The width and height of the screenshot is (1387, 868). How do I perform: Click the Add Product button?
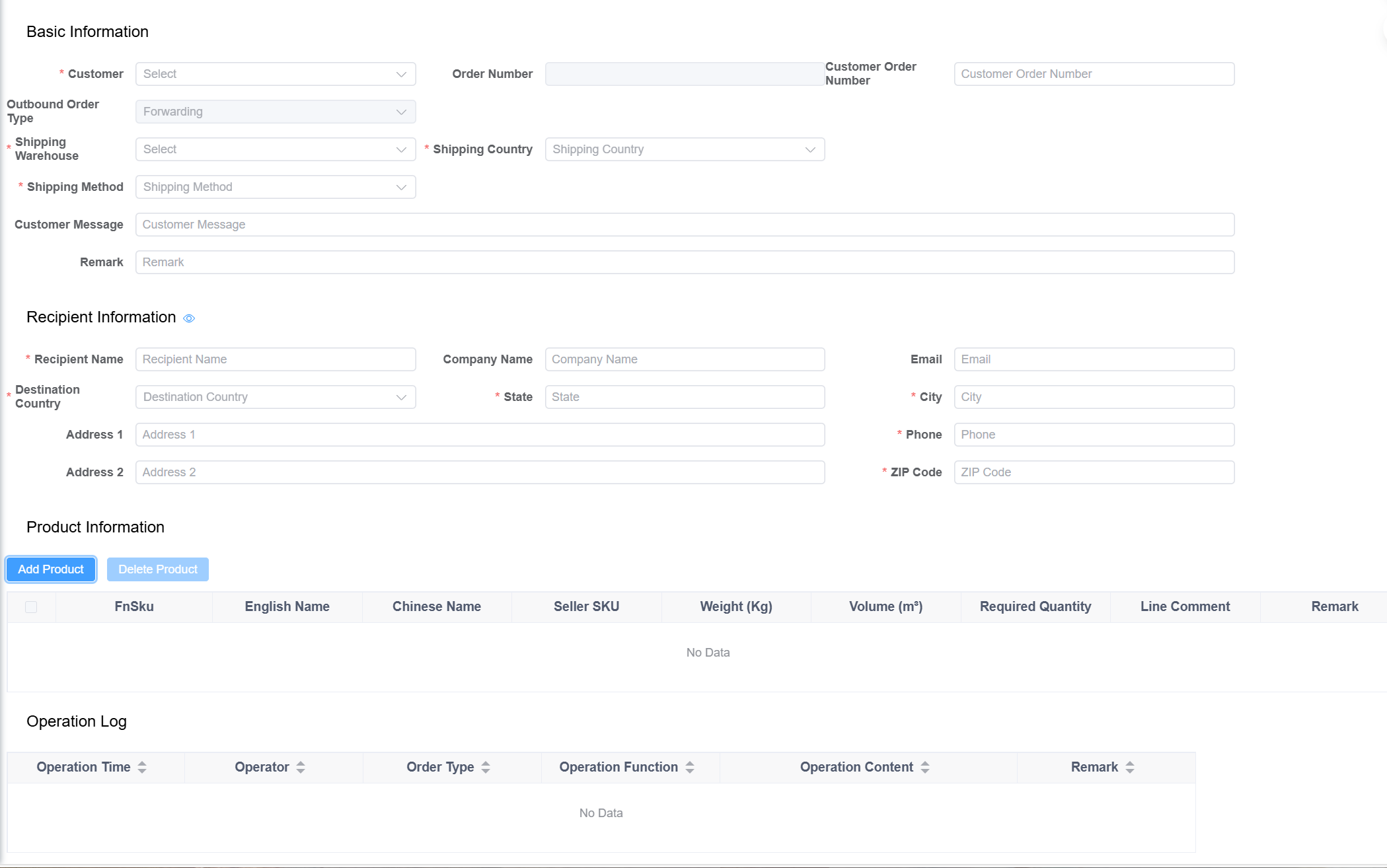[x=50, y=569]
